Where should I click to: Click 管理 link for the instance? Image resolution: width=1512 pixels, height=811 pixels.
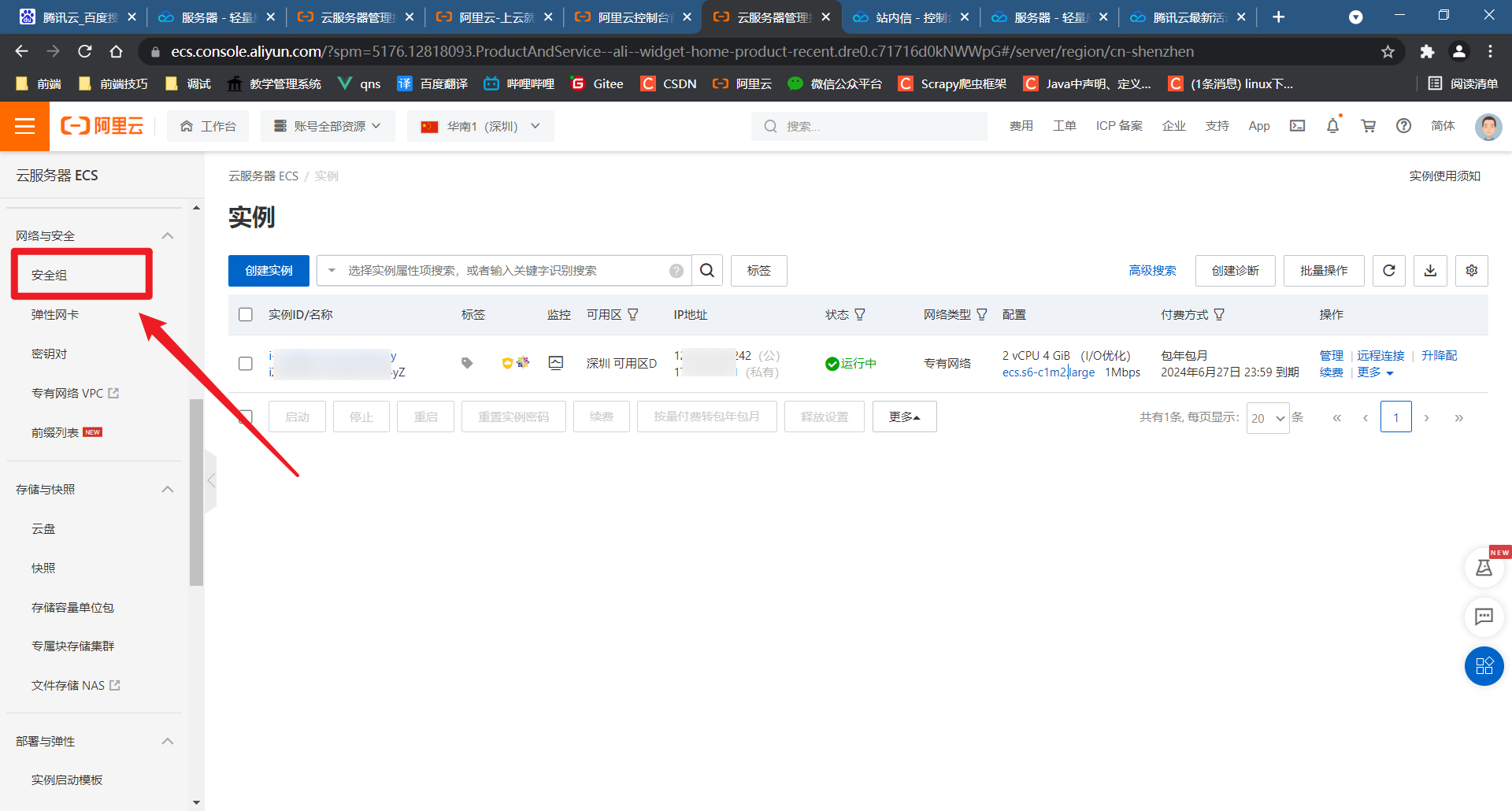click(1332, 356)
